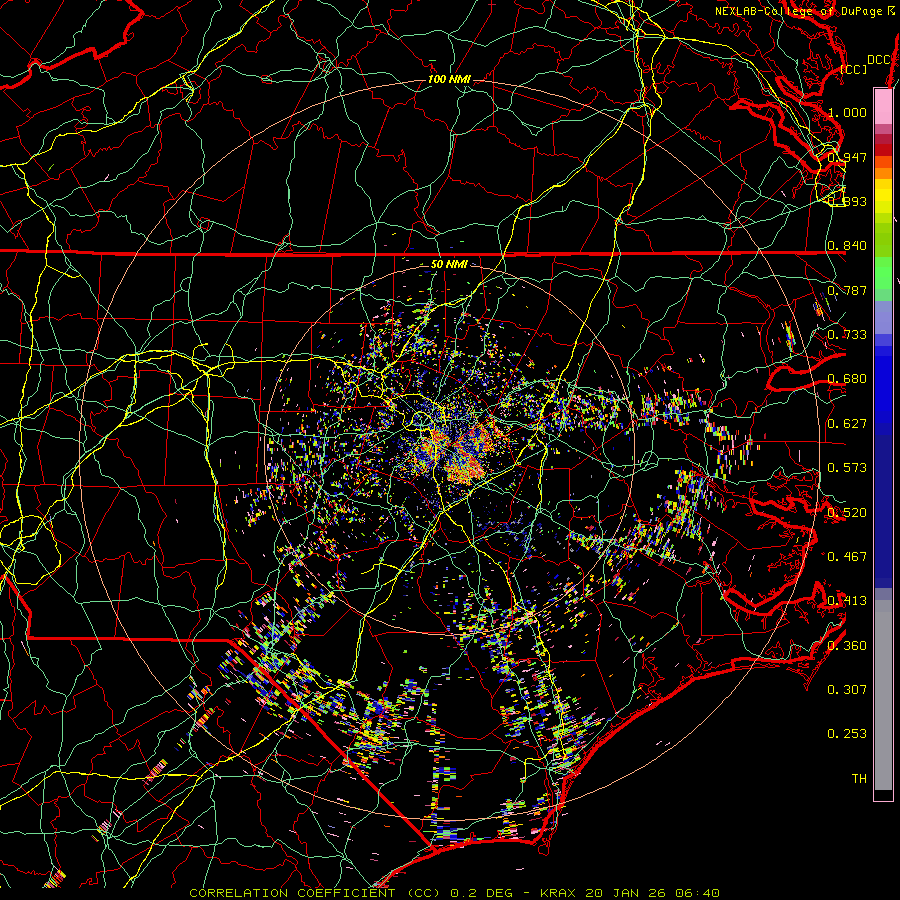Select the 0.840 scale value

[847, 246]
